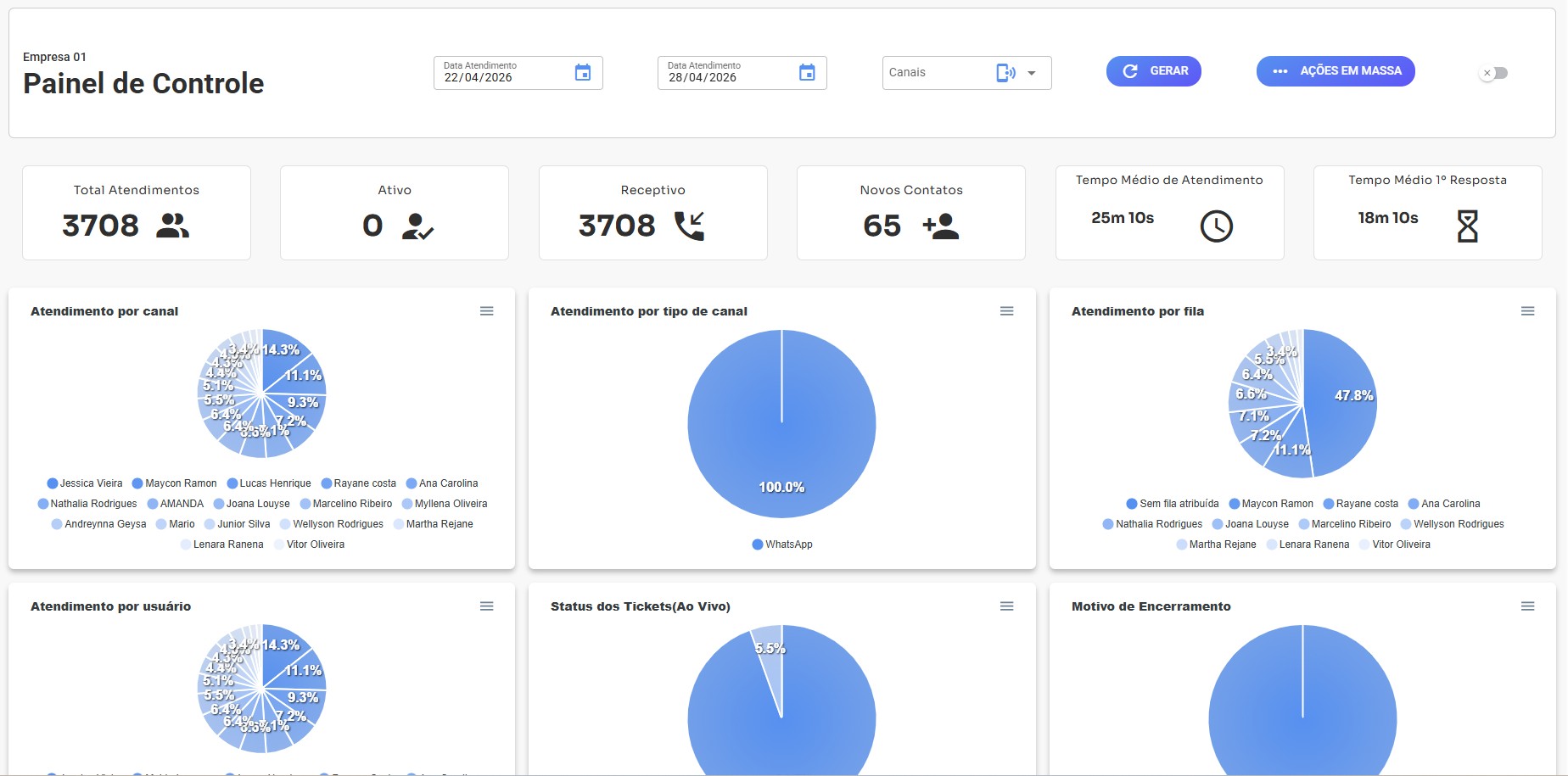
Task: Open the Atendimento por fila chart menu
Action: [1528, 311]
